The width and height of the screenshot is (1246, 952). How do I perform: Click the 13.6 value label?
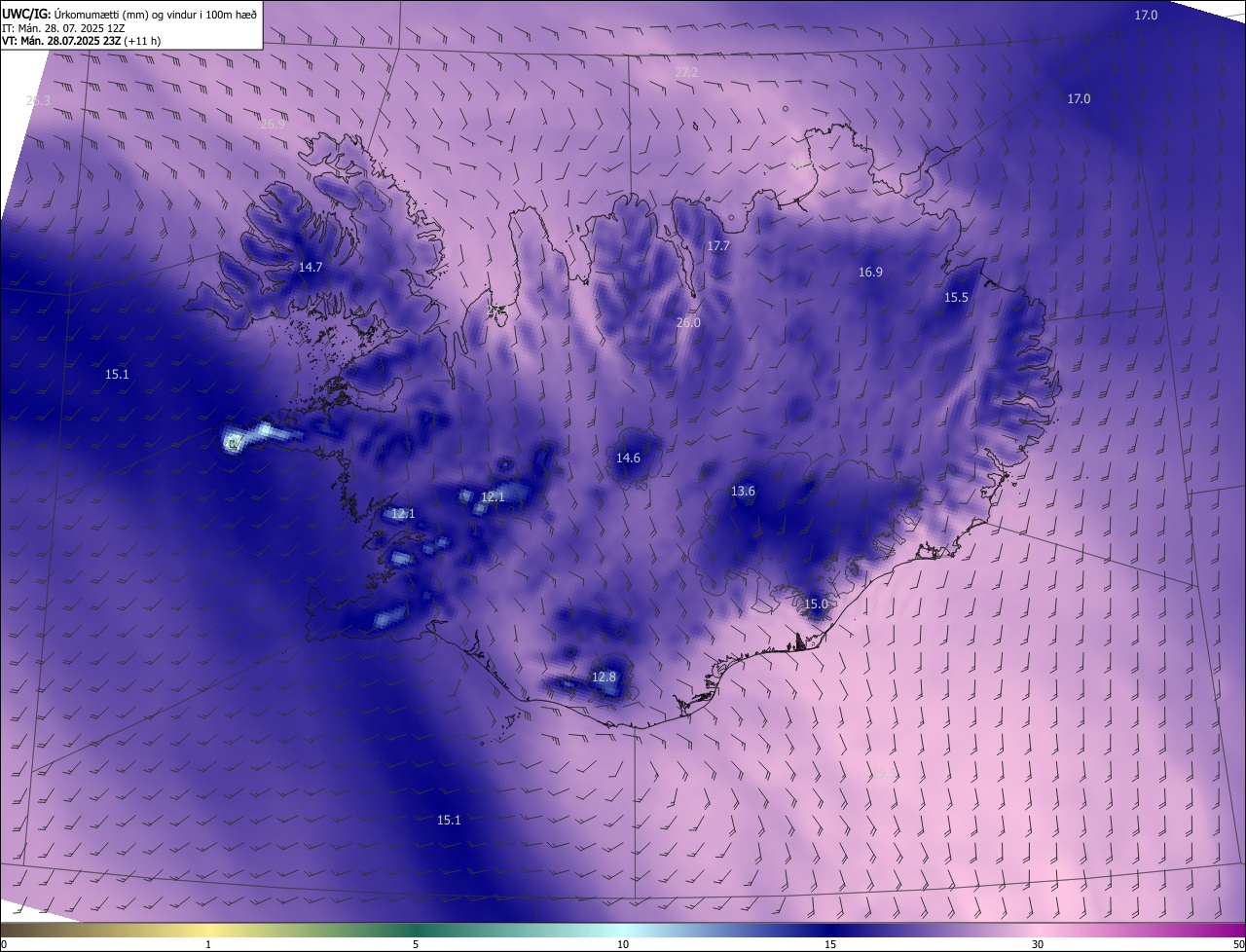743,492
